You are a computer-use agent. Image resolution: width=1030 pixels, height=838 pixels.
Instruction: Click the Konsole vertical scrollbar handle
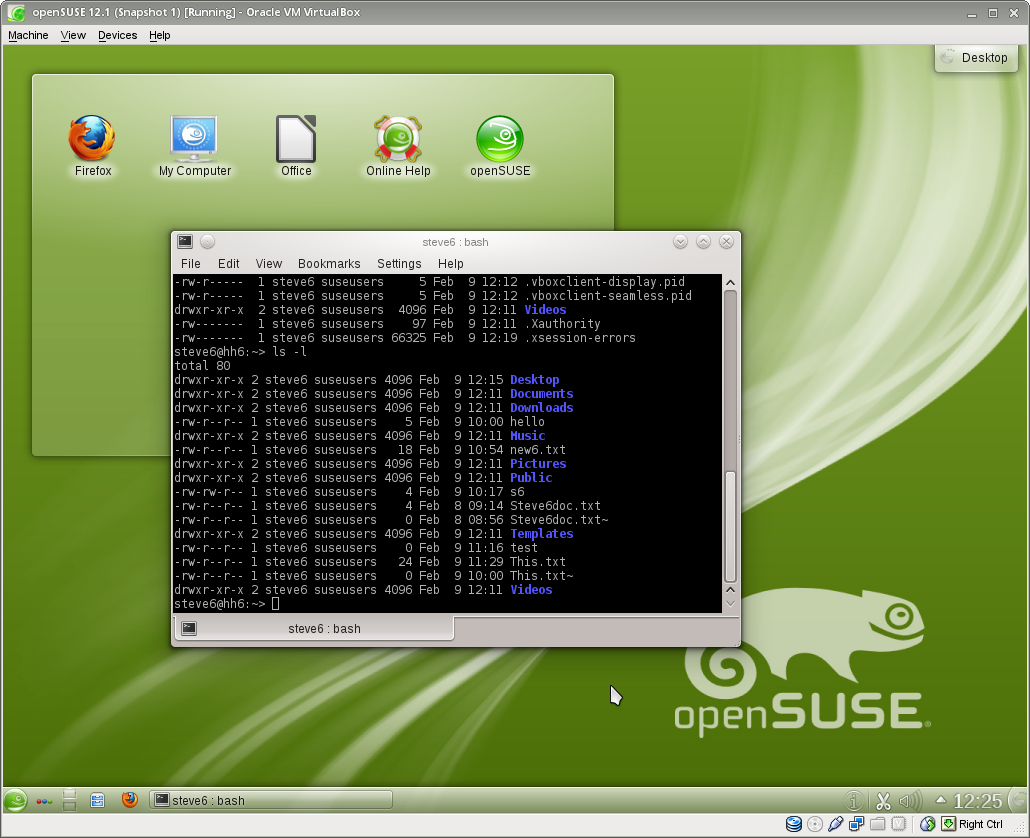(730, 525)
